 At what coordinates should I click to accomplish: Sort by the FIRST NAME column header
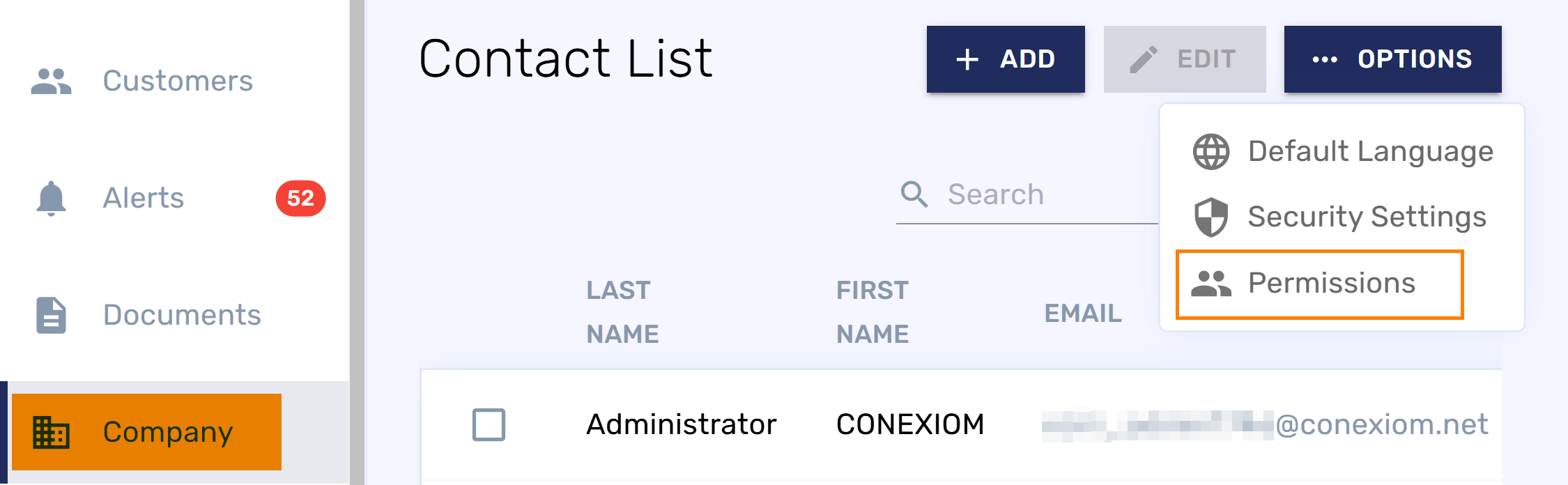click(x=872, y=312)
